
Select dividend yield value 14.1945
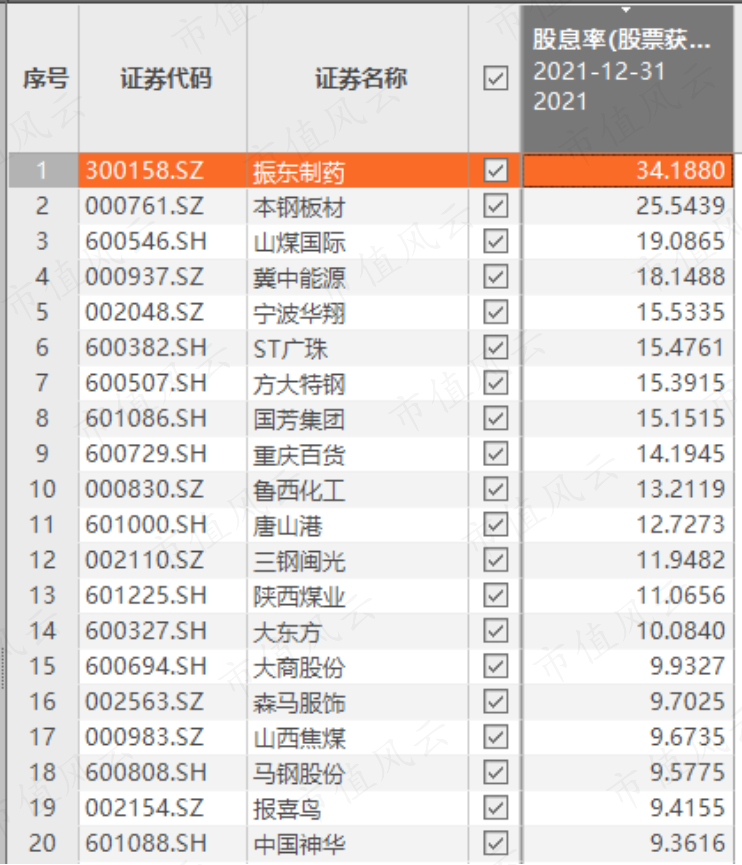pyautogui.click(x=680, y=453)
